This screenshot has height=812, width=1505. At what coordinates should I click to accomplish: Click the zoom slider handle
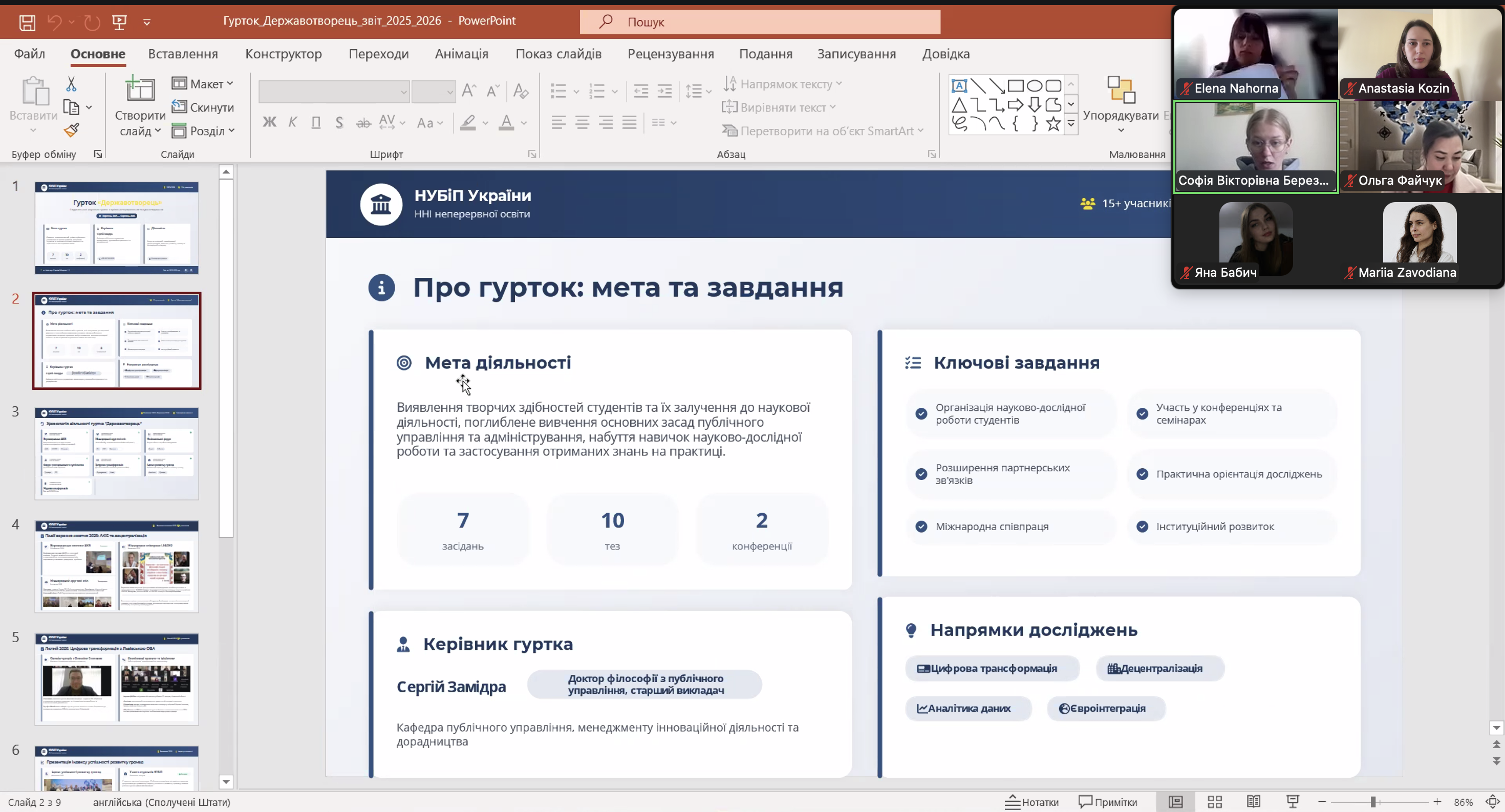coord(1373,801)
